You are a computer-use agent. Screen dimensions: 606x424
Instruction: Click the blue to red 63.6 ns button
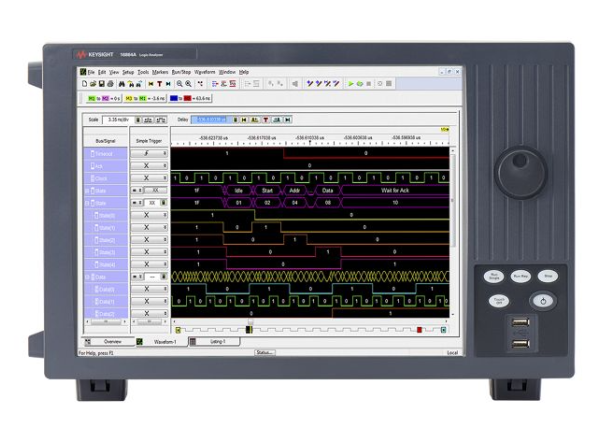coord(190,99)
